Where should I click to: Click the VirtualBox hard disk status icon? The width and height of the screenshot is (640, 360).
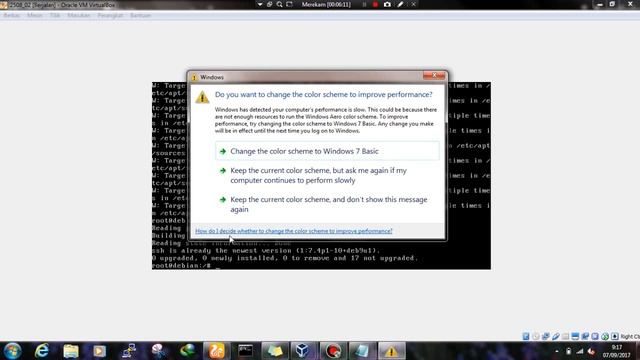coord(526,336)
